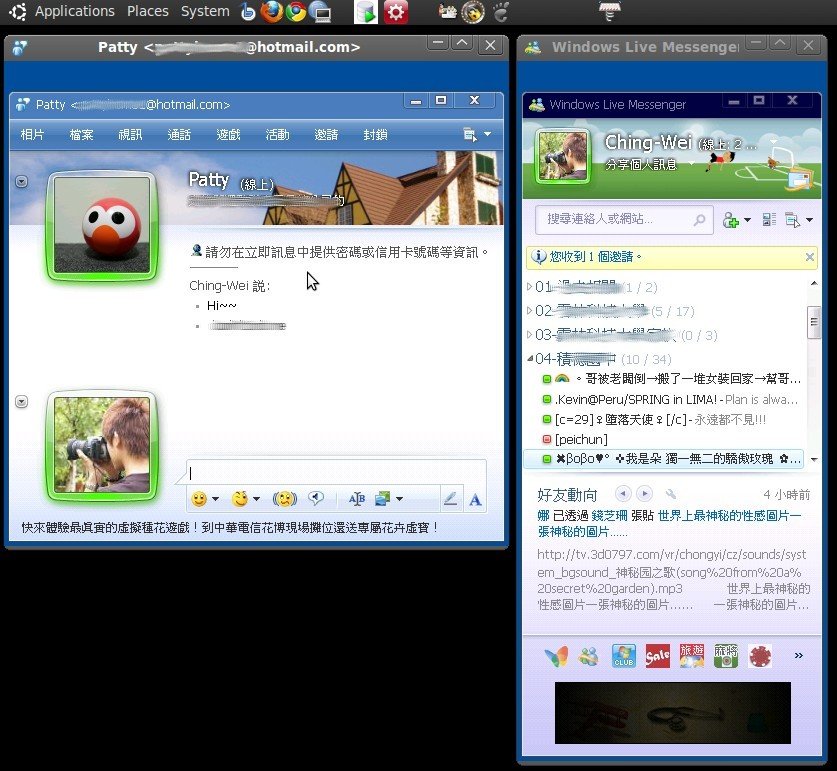Click 相片 in the chat menu bar
This screenshot has width=837, height=771.
[32, 135]
